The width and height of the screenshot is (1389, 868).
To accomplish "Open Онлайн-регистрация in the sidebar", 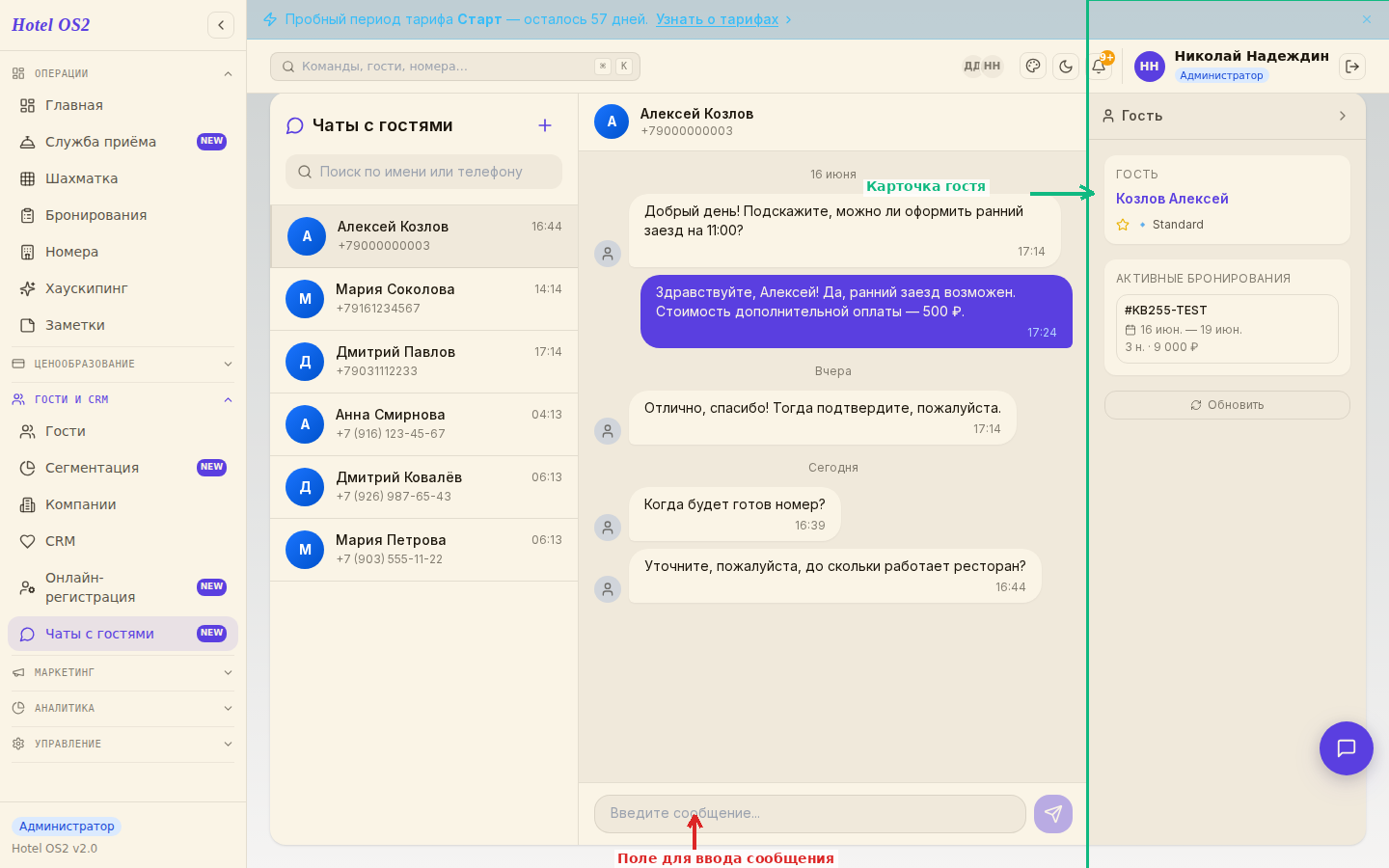I will [x=123, y=587].
